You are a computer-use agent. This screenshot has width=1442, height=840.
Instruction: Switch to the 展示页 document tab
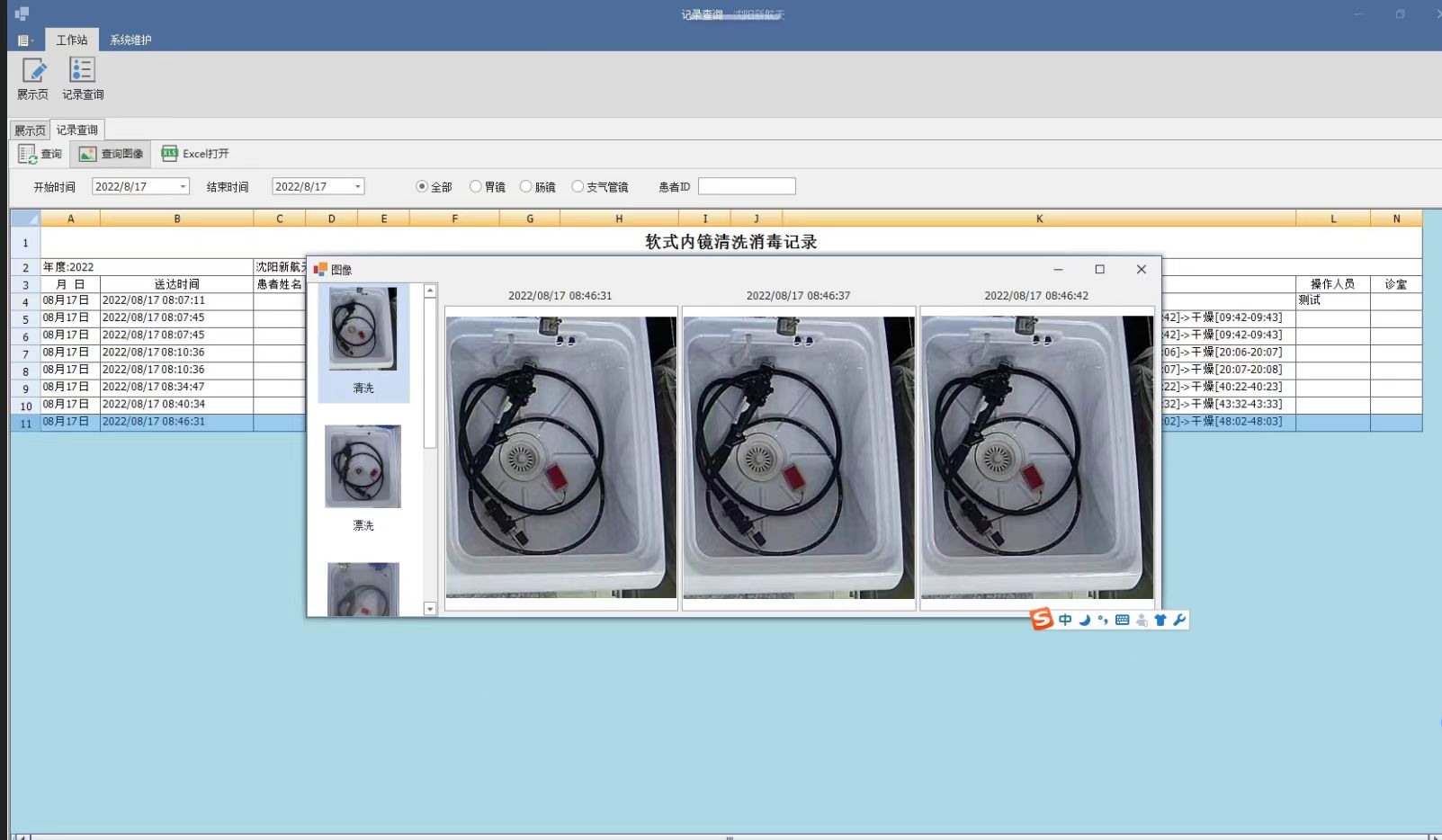[x=30, y=130]
